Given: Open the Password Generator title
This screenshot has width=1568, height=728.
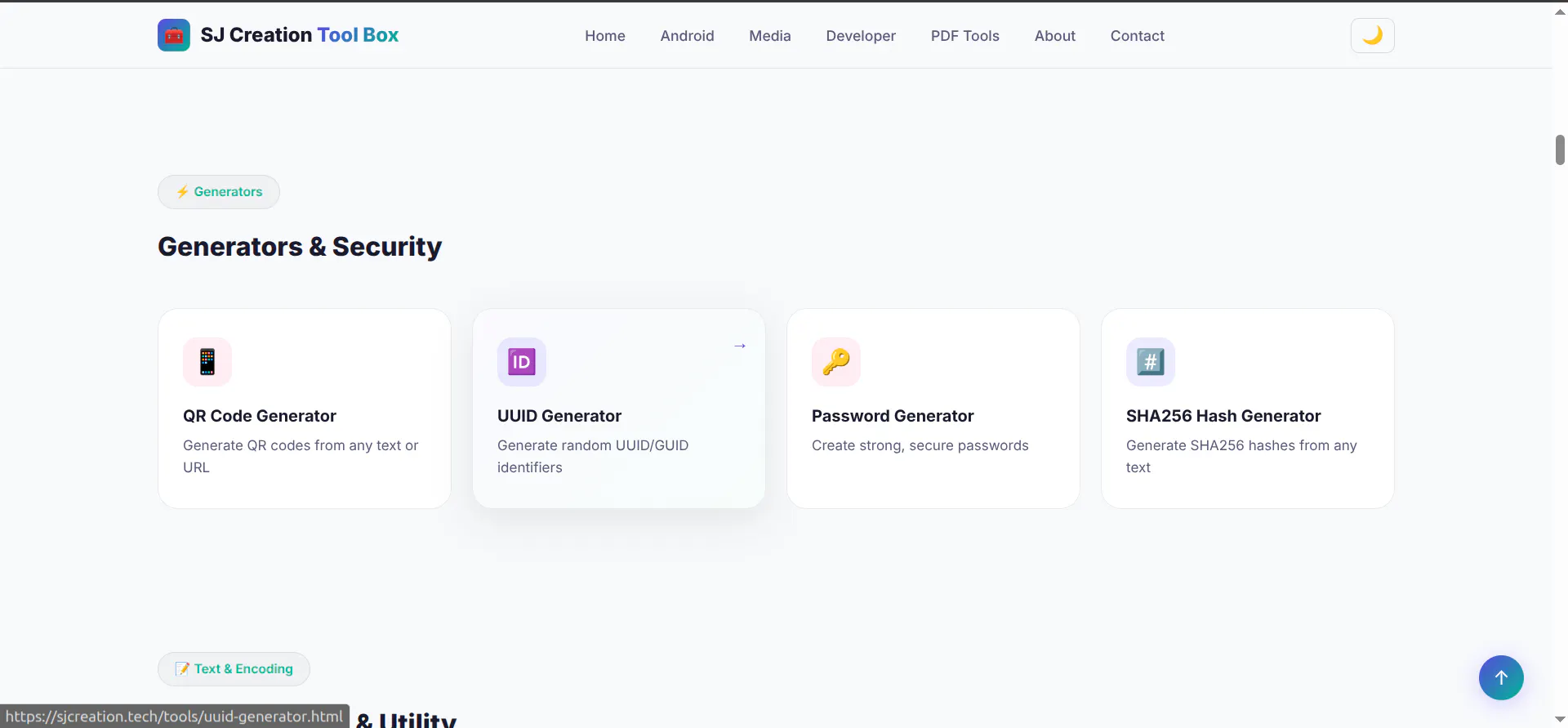Looking at the screenshot, I should (x=893, y=416).
